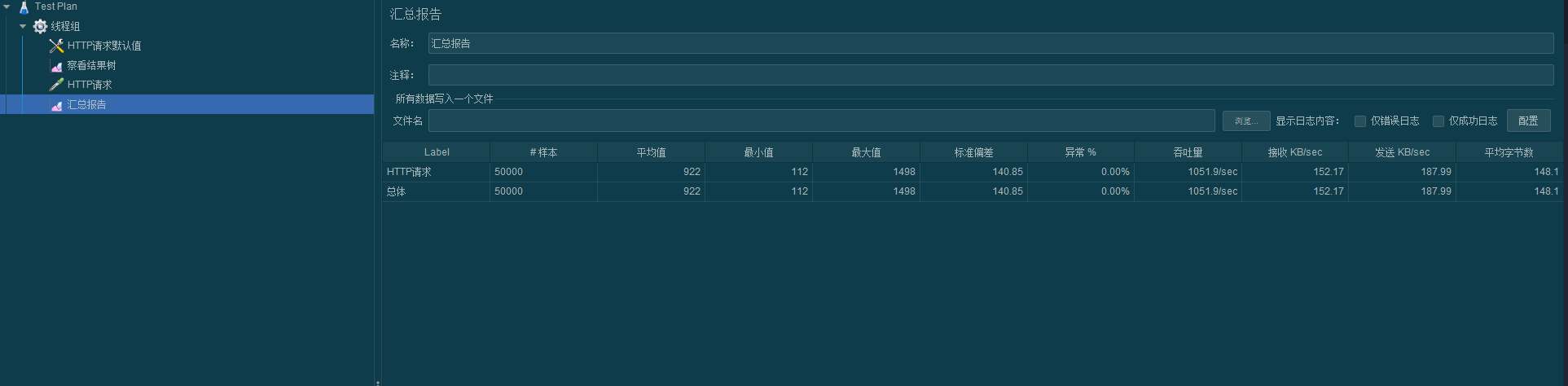This screenshot has width=1568, height=386.
Task: Collapse the Test Plan tree node
Action: click(x=7, y=7)
